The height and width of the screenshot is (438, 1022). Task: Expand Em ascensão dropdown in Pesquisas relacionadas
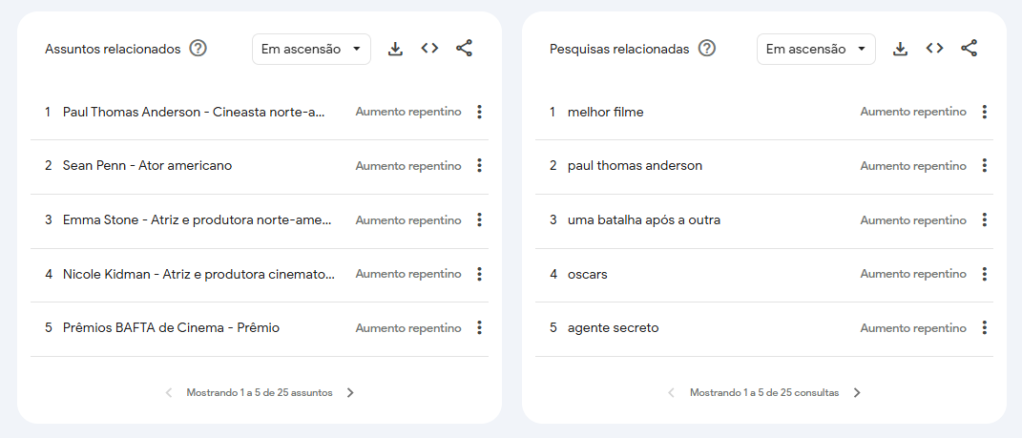(x=816, y=49)
